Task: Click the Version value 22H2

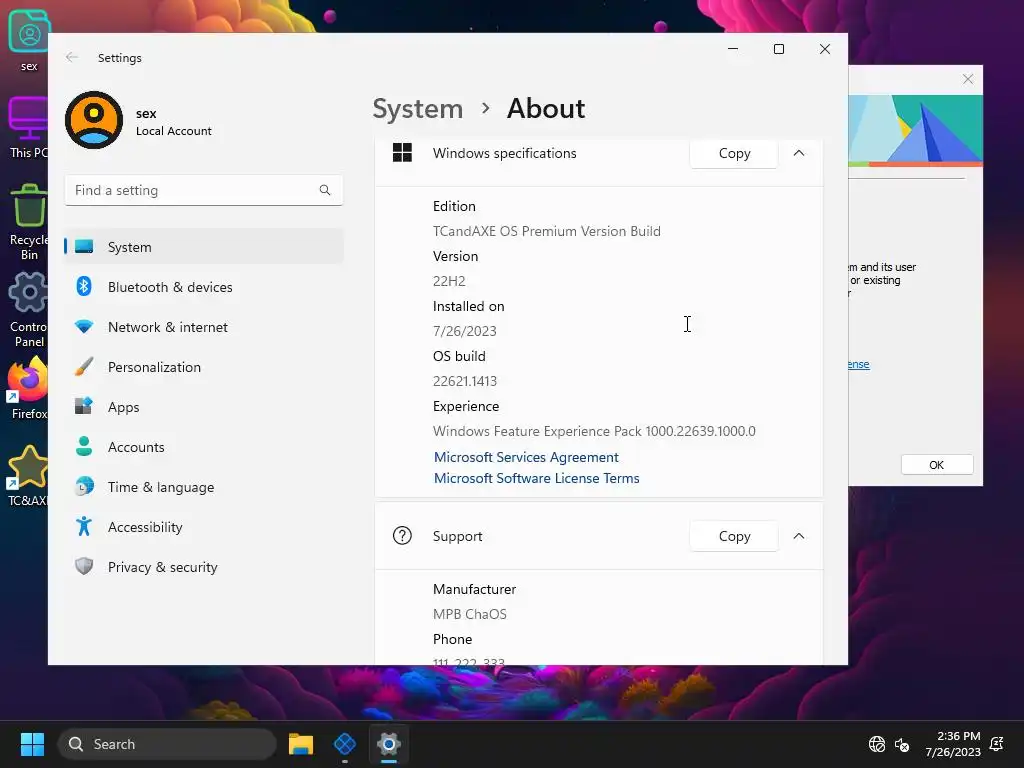Action: click(x=449, y=281)
